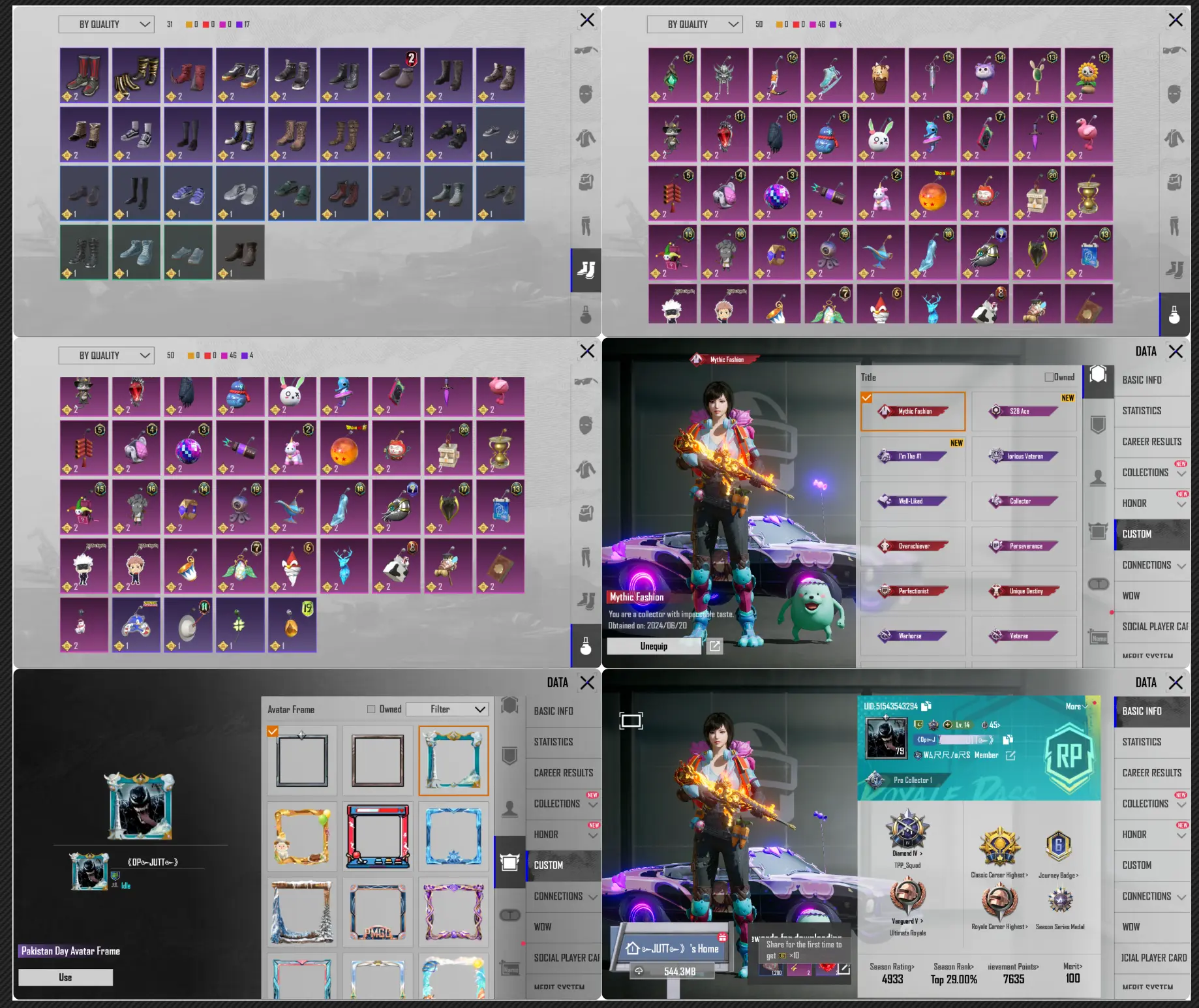1199x1008 pixels.
Task: Click edit icon next to WARRIORS Member
Action: tap(1010, 756)
